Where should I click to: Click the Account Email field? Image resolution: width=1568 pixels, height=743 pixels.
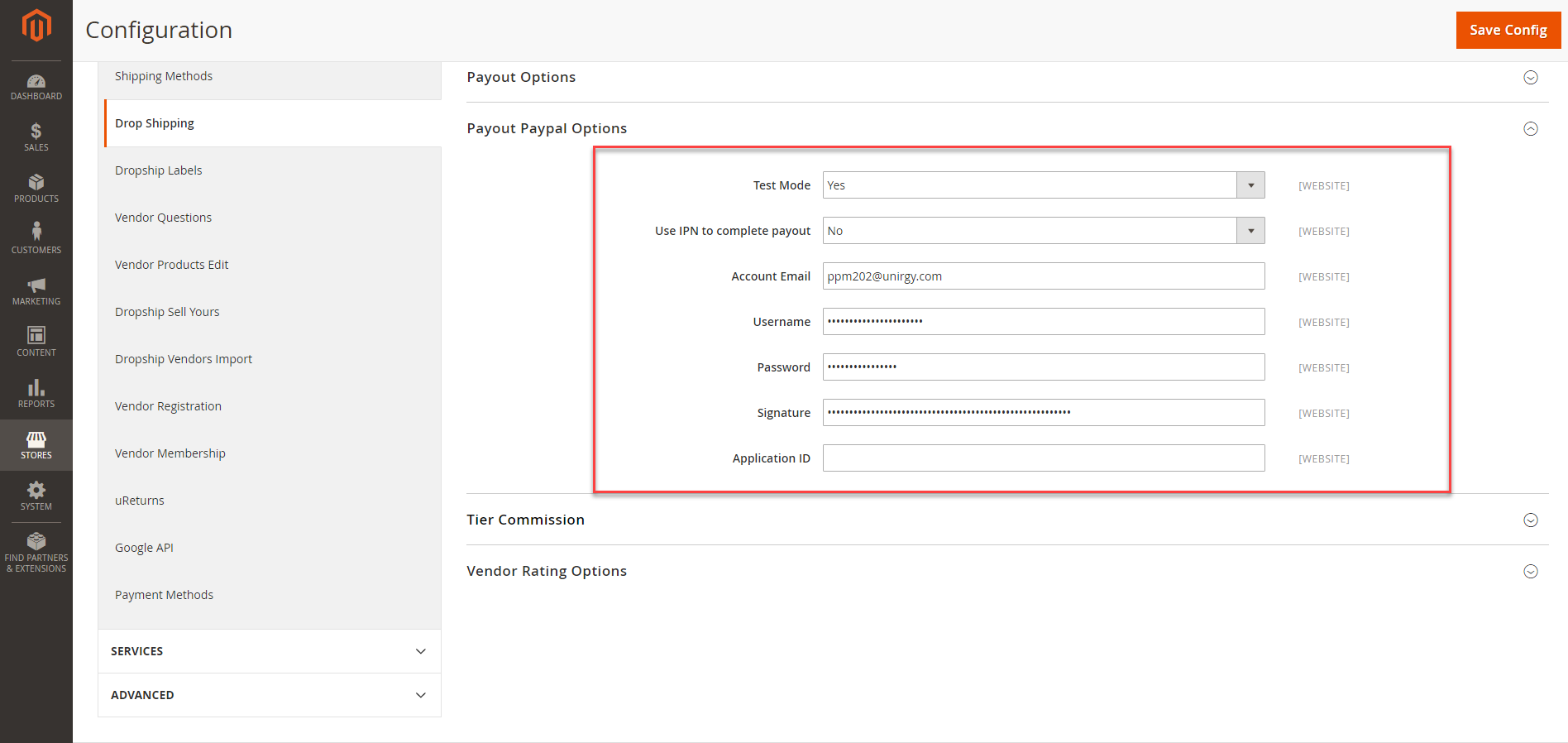pyautogui.click(x=1044, y=276)
